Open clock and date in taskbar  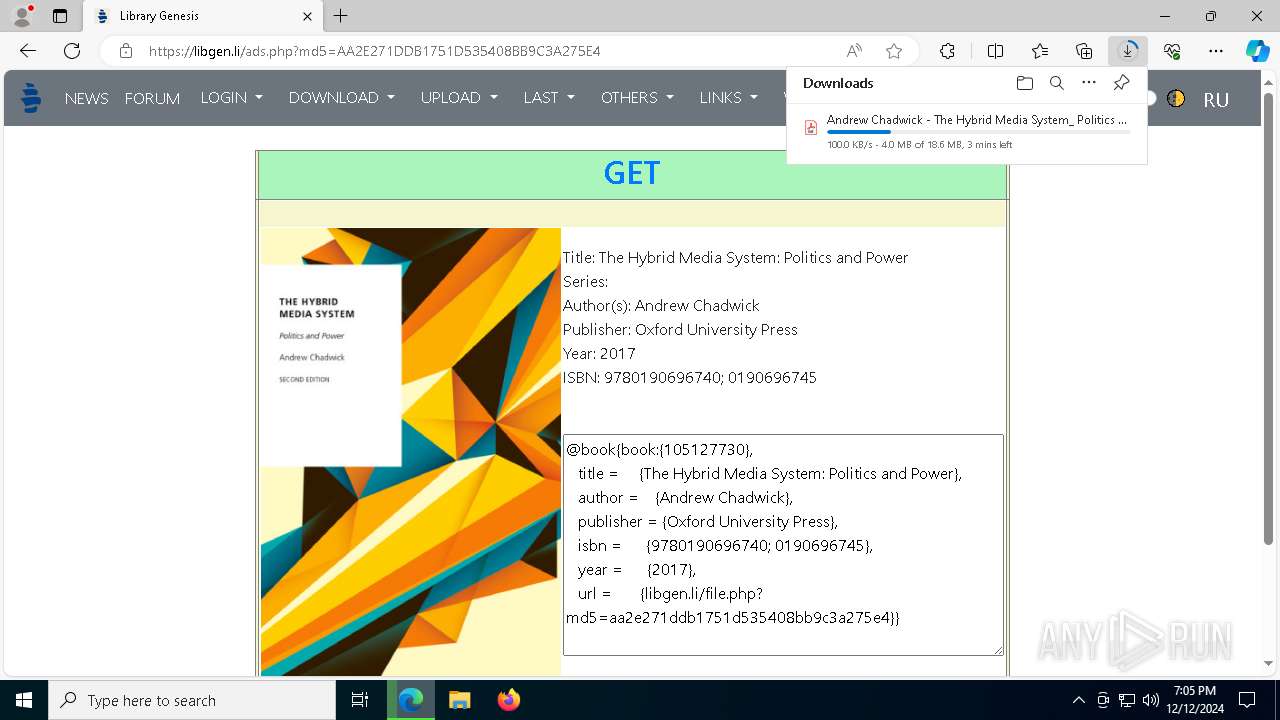[x=1195, y=700]
